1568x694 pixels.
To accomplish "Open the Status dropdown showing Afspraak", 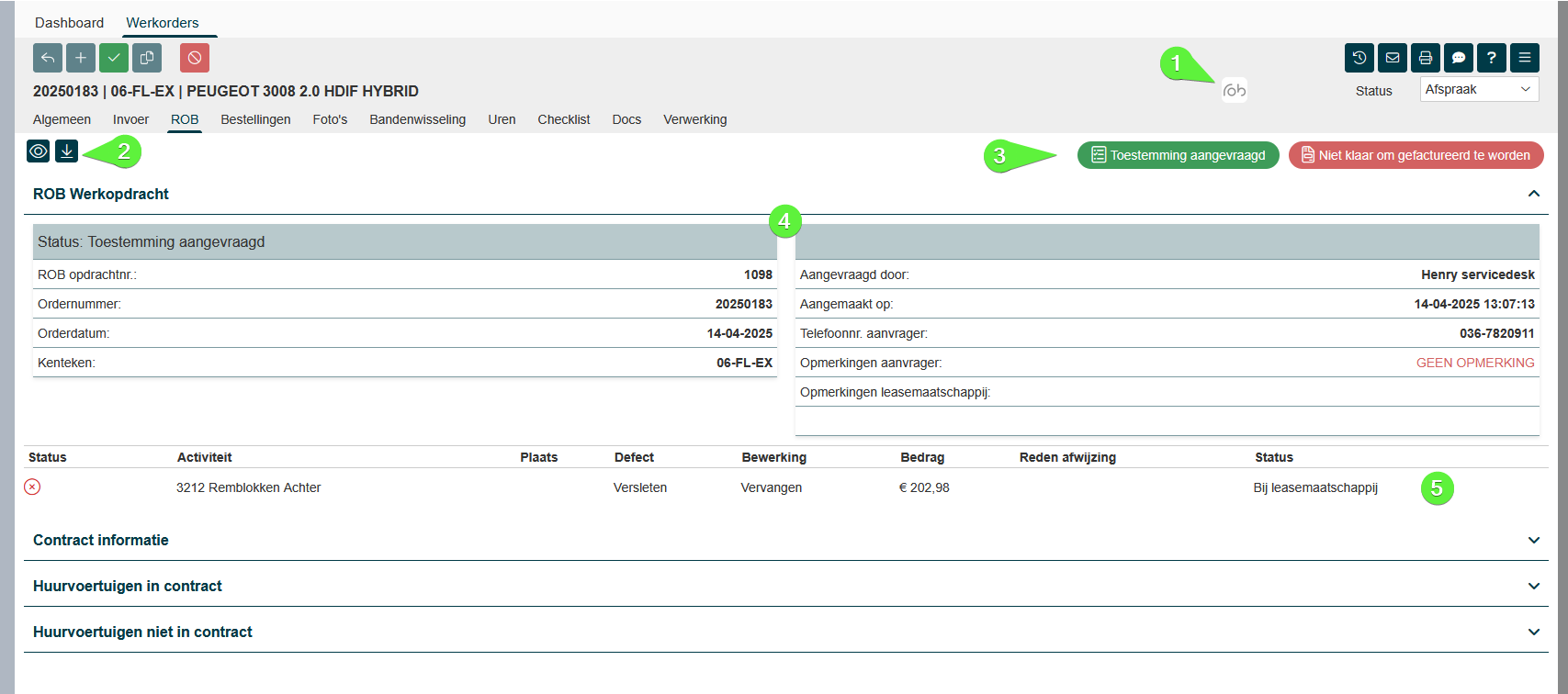I will [x=1479, y=89].
